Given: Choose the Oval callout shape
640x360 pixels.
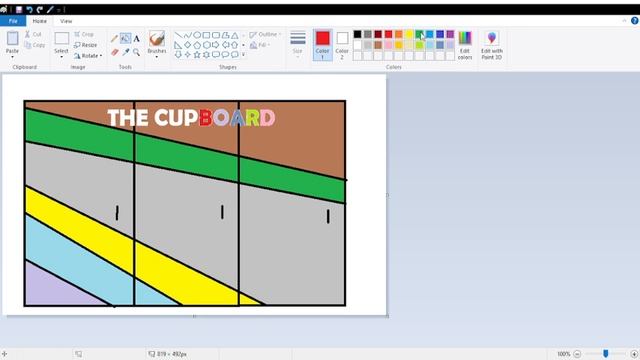Looking at the screenshot, I should pos(225,54).
